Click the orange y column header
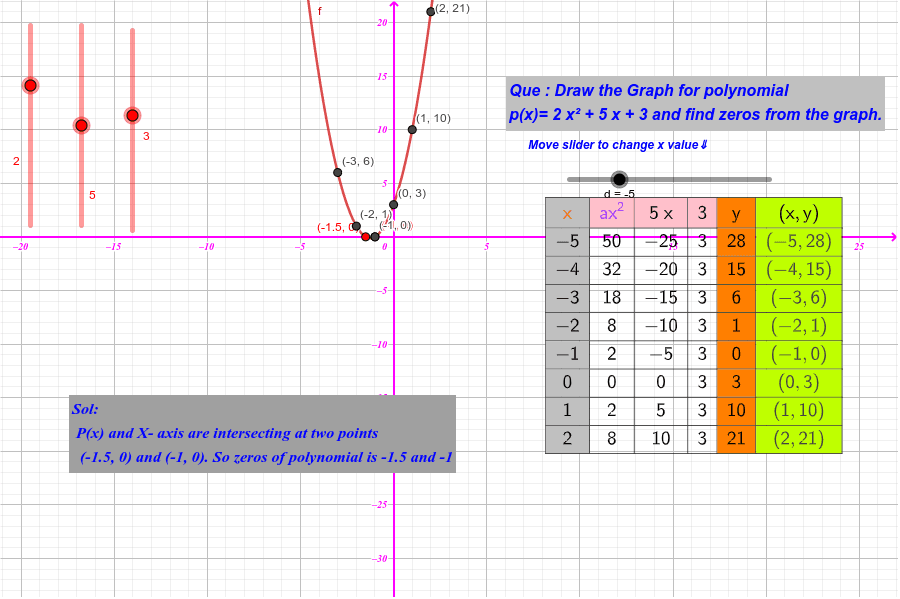Viewport: 900px width, 599px height. coord(735,213)
